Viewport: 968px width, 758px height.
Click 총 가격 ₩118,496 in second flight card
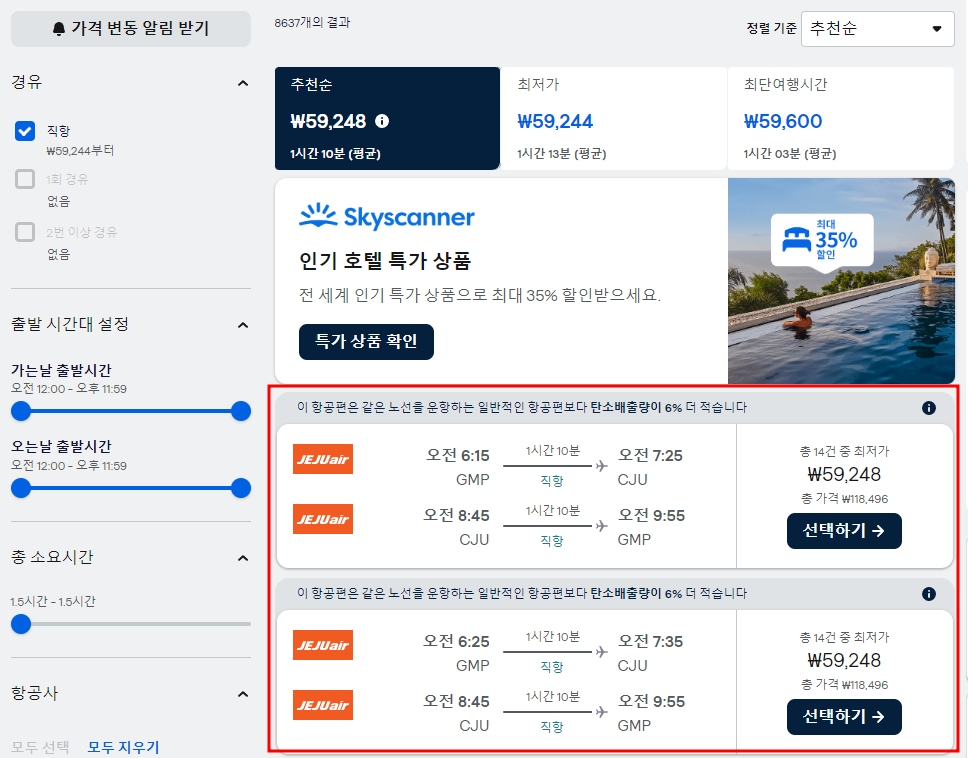coord(844,685)
